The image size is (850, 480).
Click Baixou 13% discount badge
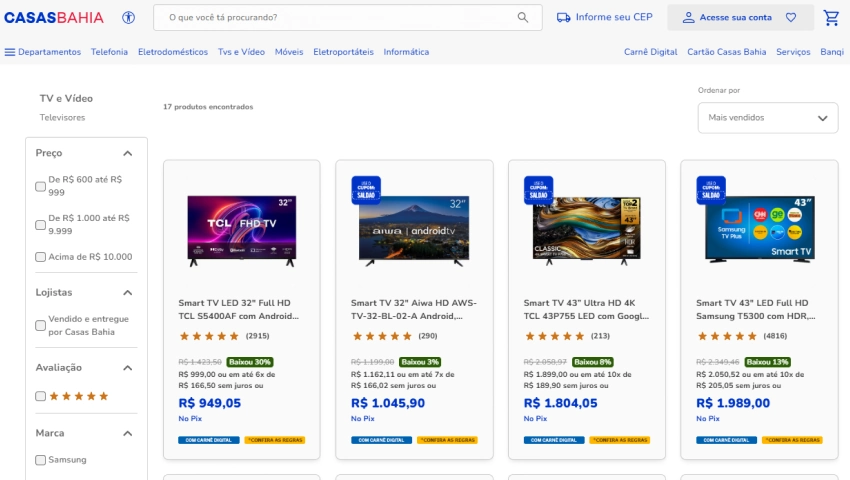coord(767,362)
